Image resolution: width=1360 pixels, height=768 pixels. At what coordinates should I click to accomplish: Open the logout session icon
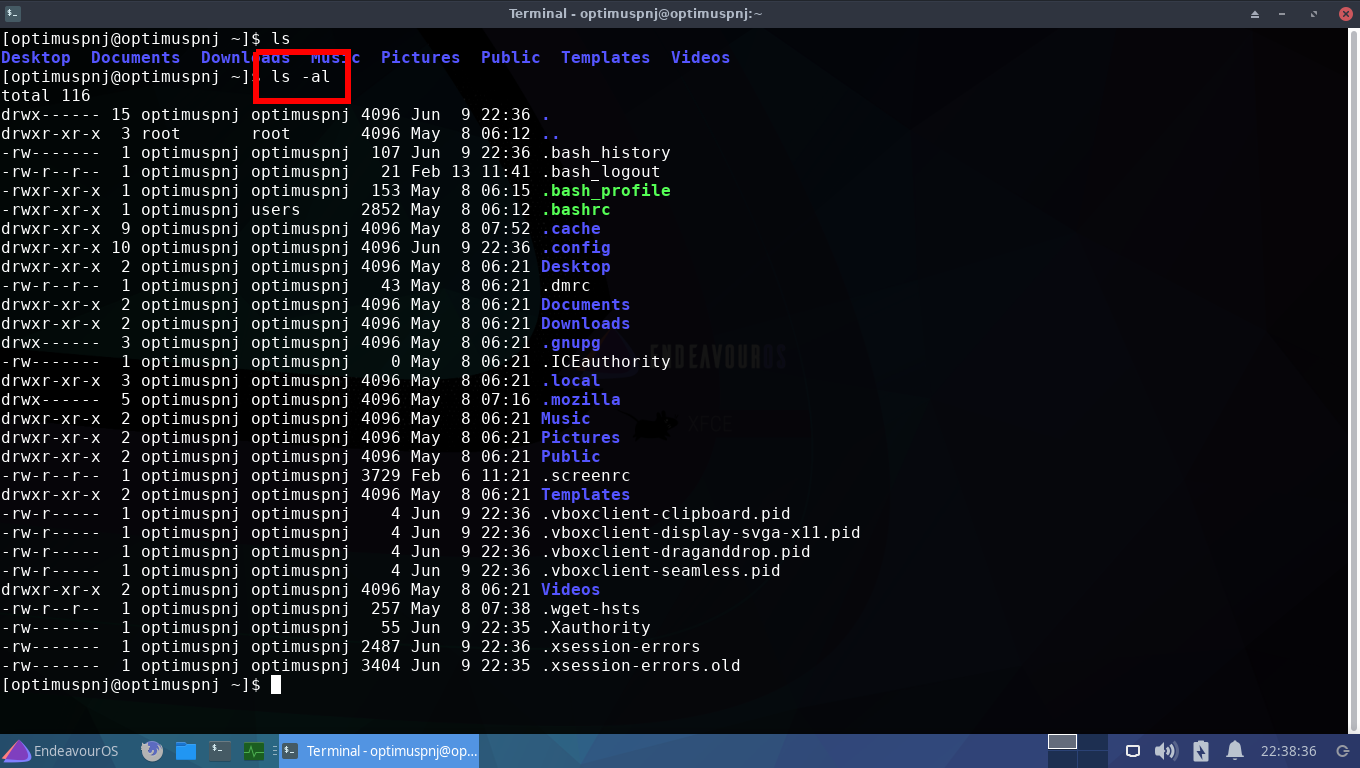coord(1342,751)
